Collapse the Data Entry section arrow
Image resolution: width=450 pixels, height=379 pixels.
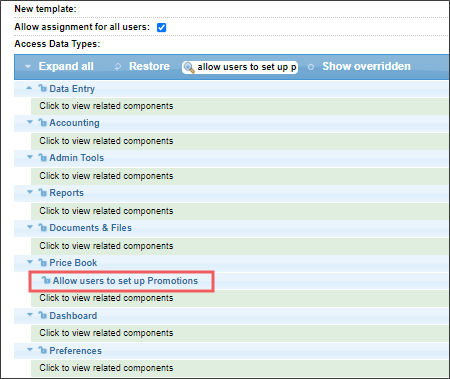(x=29, y=88)
